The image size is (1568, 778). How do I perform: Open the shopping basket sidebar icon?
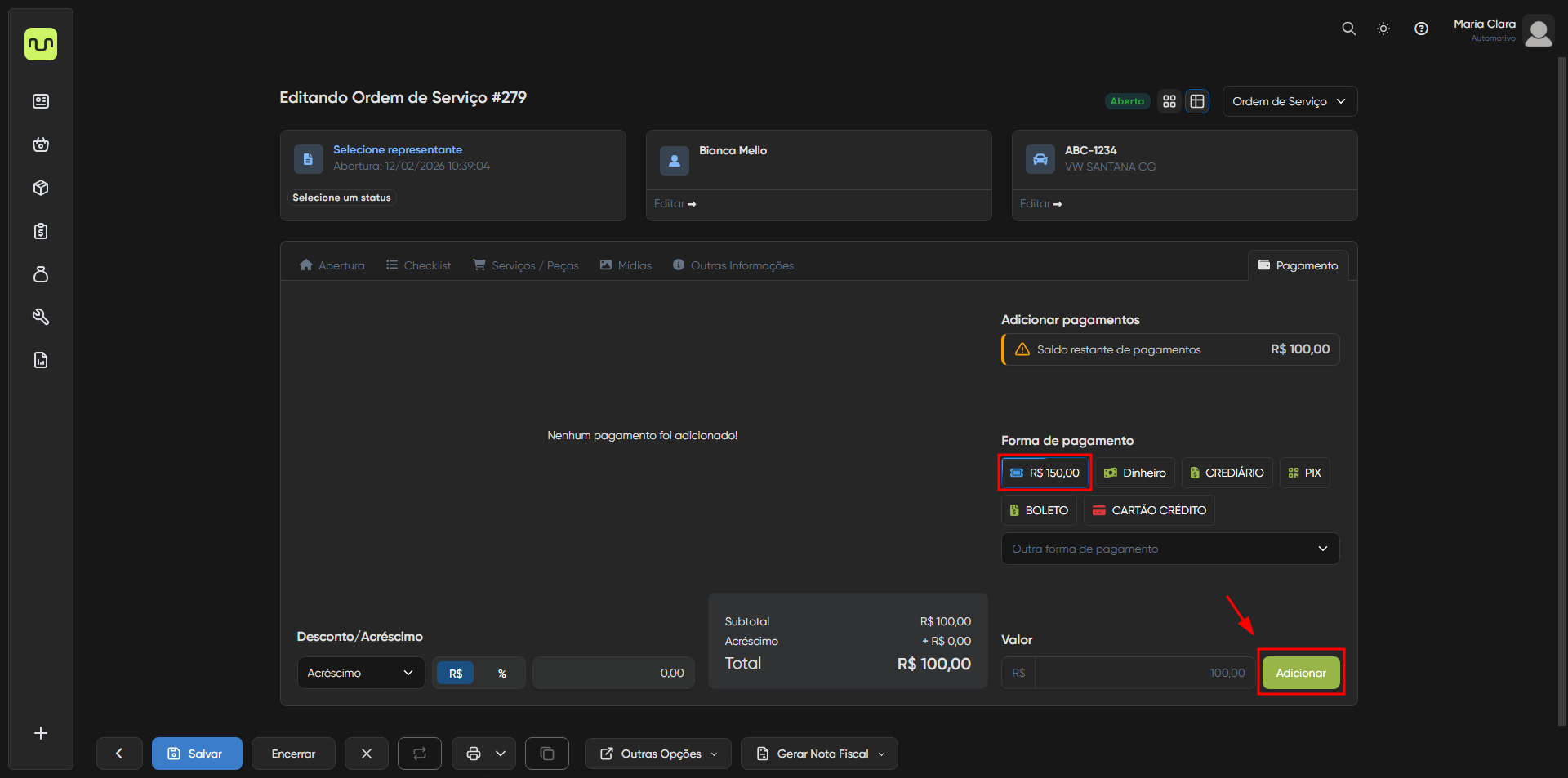tap(41, 144)
